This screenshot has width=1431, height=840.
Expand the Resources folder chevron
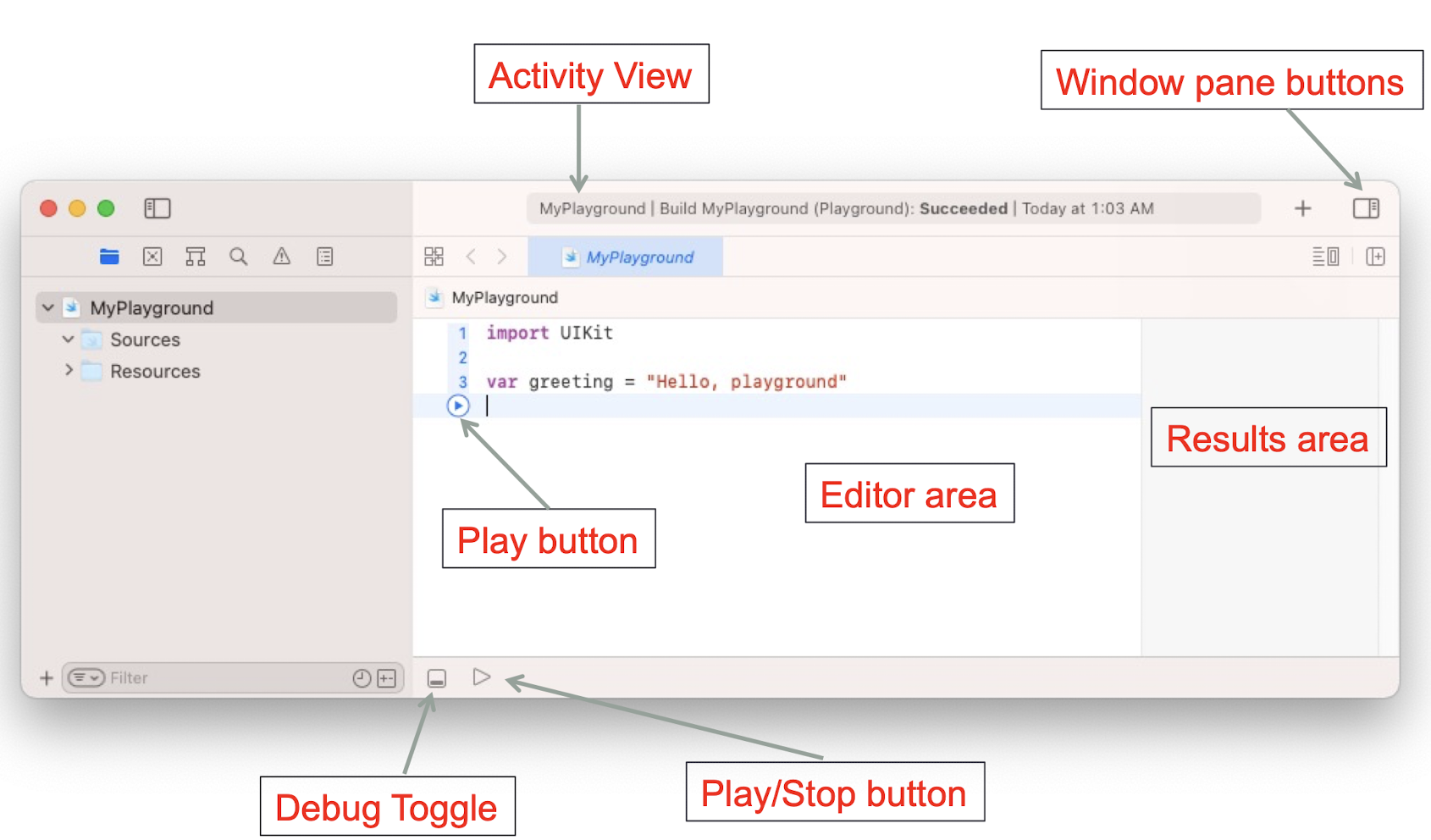[69, 370]
